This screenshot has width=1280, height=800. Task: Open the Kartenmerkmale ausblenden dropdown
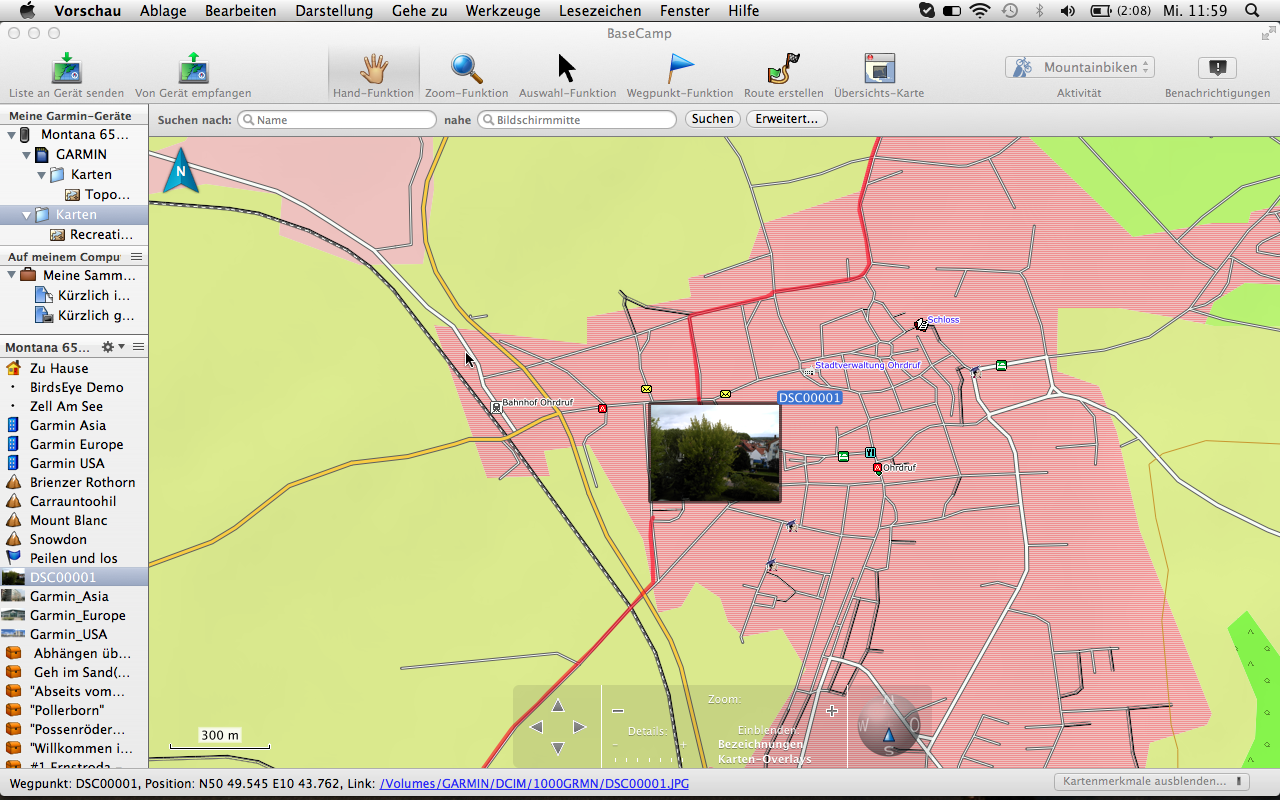pos(1151,781)
